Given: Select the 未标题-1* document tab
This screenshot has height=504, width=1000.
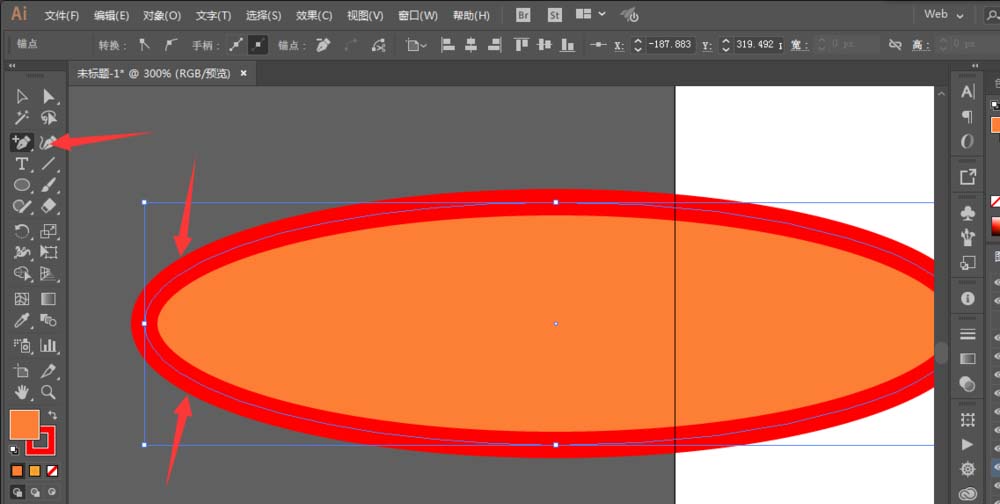Looking at the screenshot, I should (x=153, y=74).
